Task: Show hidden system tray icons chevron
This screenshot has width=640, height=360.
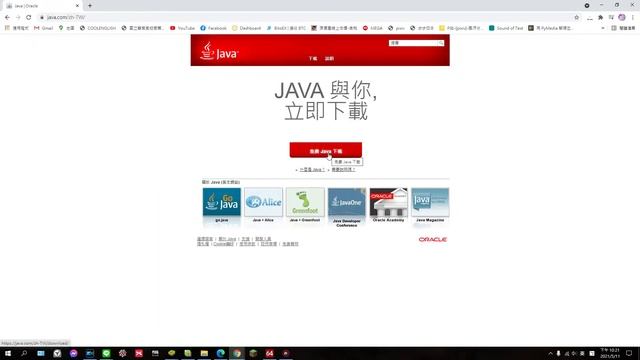Action: (x=550, y=353)
